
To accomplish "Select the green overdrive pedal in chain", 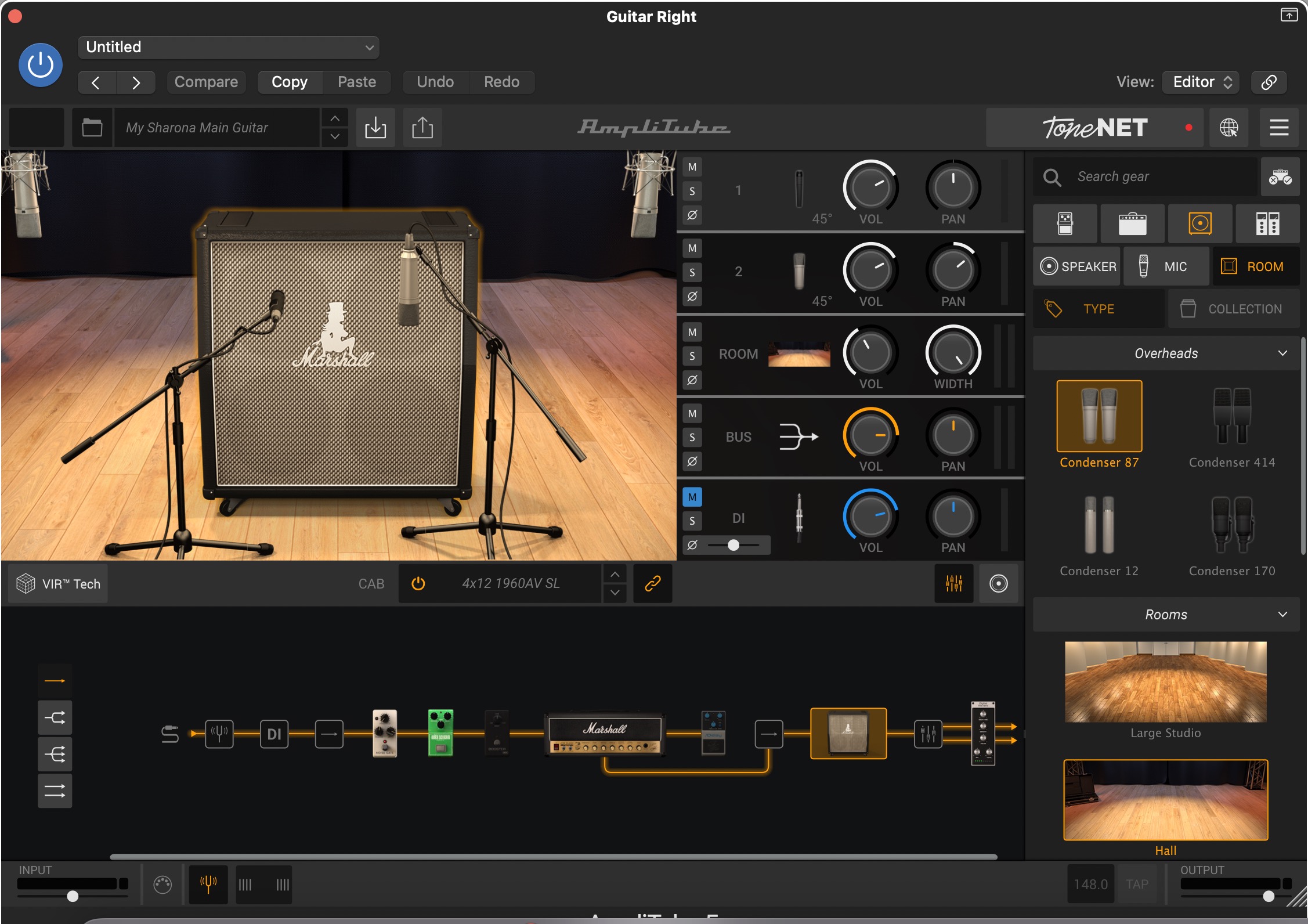I will coord(440,733).
